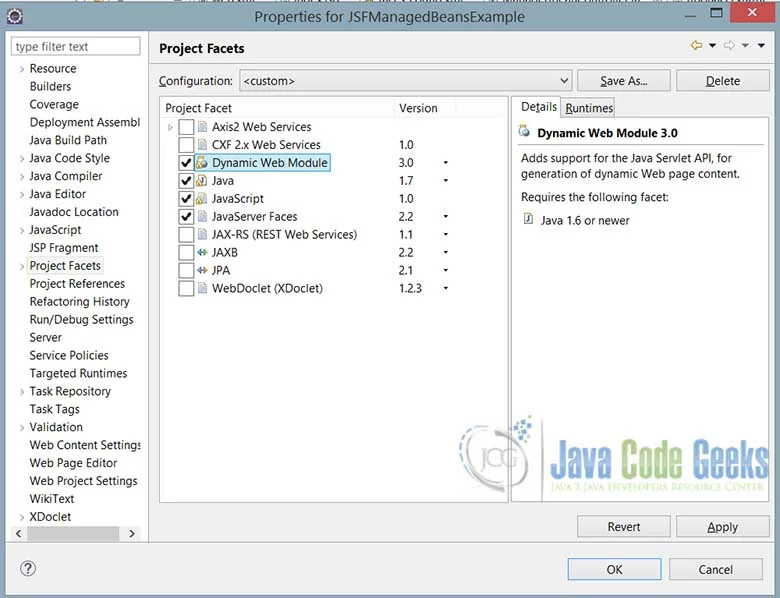Image resolution: width=780 pixels, height=598 pixels.
Task: Click the Dynamic Web Module 3.0 details icon
Action: pyautogui.click(x=524, y=131)
